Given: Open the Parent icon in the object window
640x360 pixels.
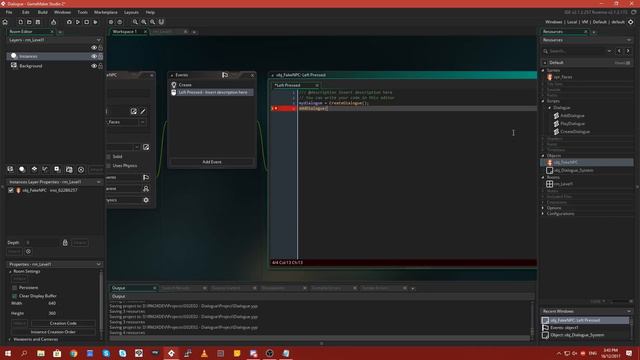Looking at the screenshot, I should pyautogui.click(x=146, y=189).
